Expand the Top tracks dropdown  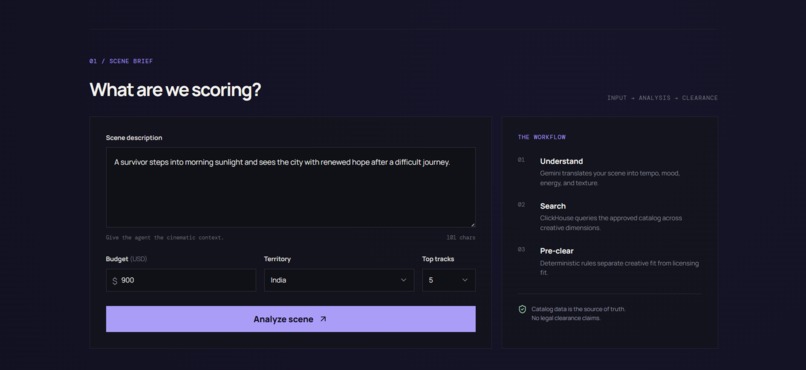click(449, 280)
